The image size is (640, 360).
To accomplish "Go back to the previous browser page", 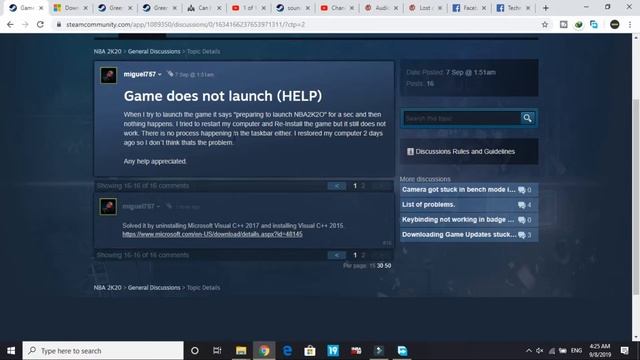I will [x=10, y=24].
